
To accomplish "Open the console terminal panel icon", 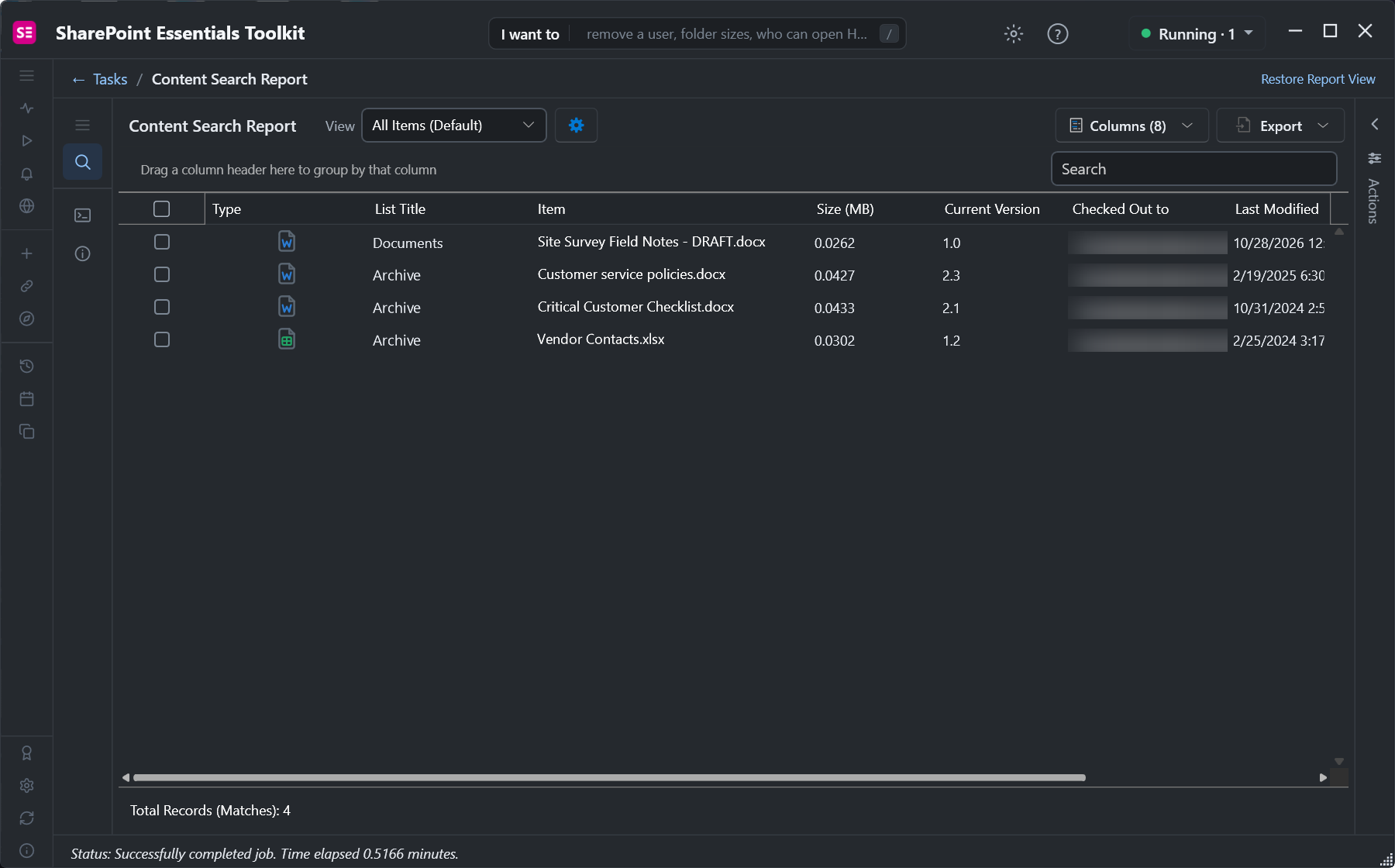I will [82, 215].
